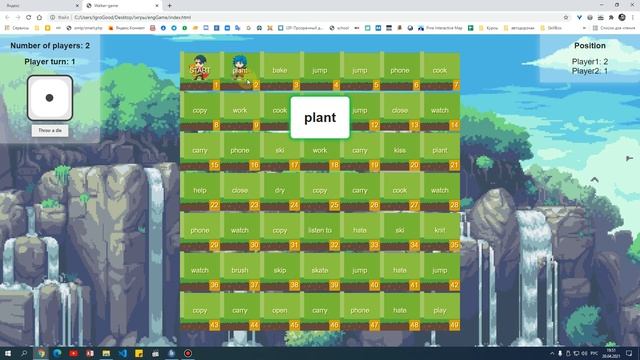Expand the system tray hidden icons chevron
Image resolution: width=640 pixels, height=360 pixels.
click(552, 353)
